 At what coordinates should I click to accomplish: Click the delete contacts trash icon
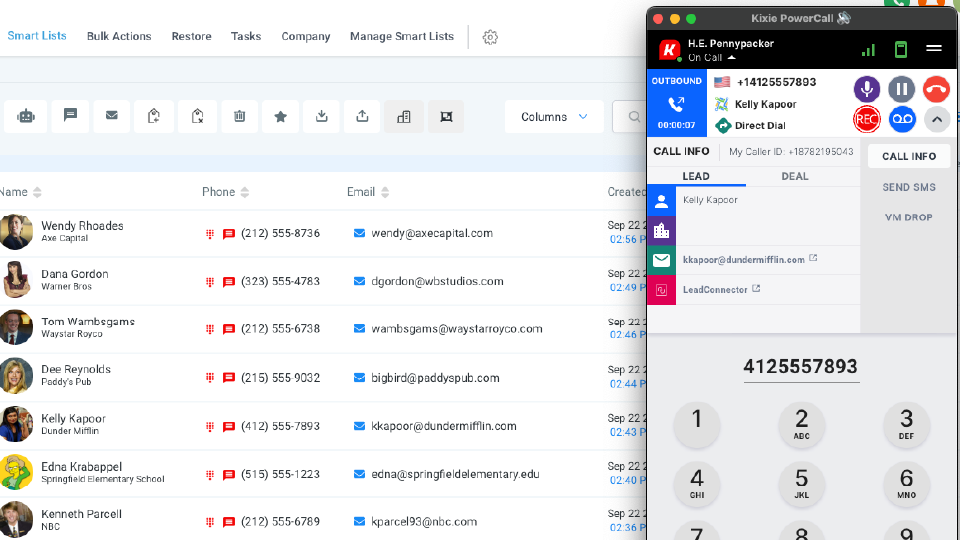(x=239, y=116)
